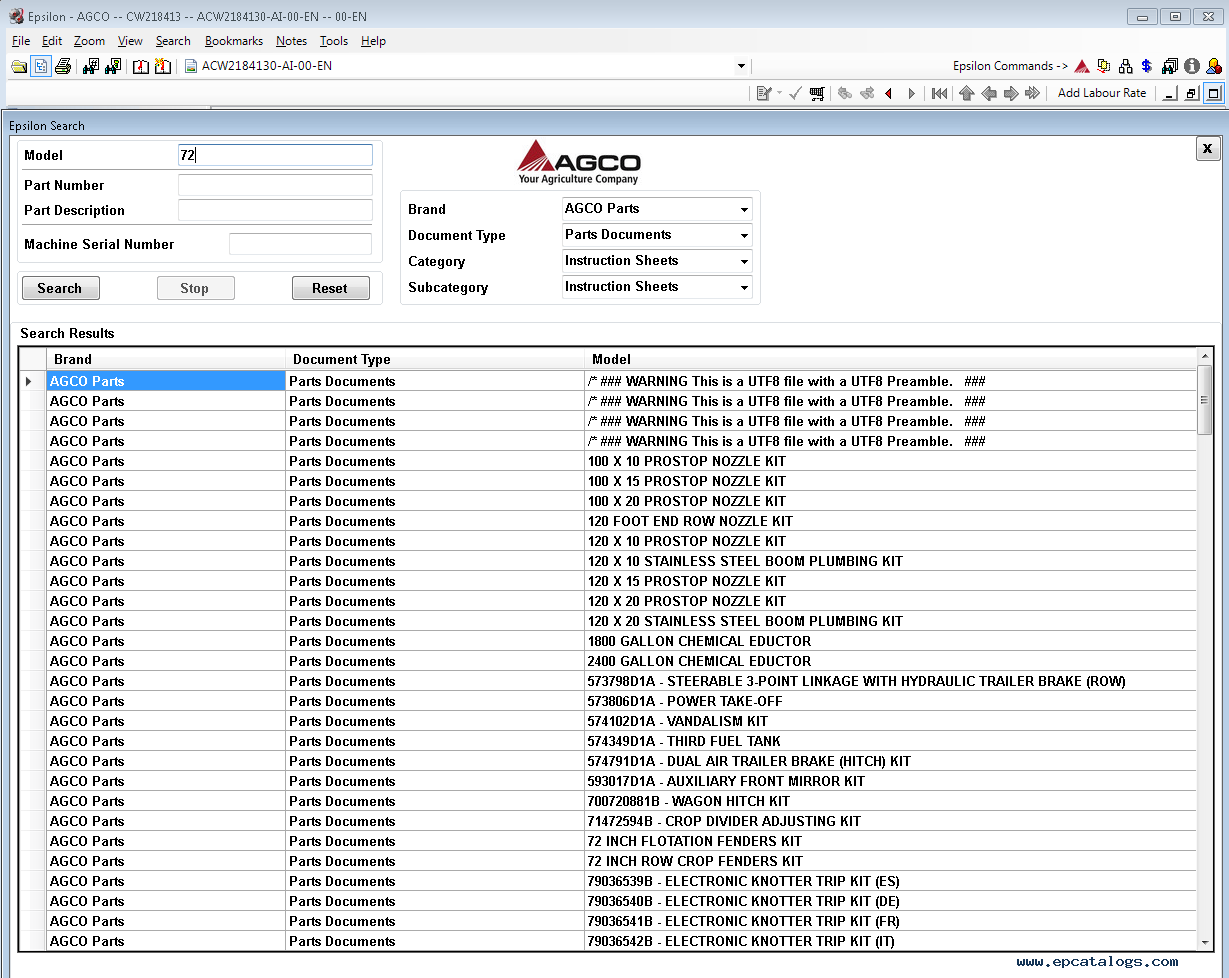The image size is (1229, 978).
Task: Click the Machine Serial Number field
Action: point(300,244)
